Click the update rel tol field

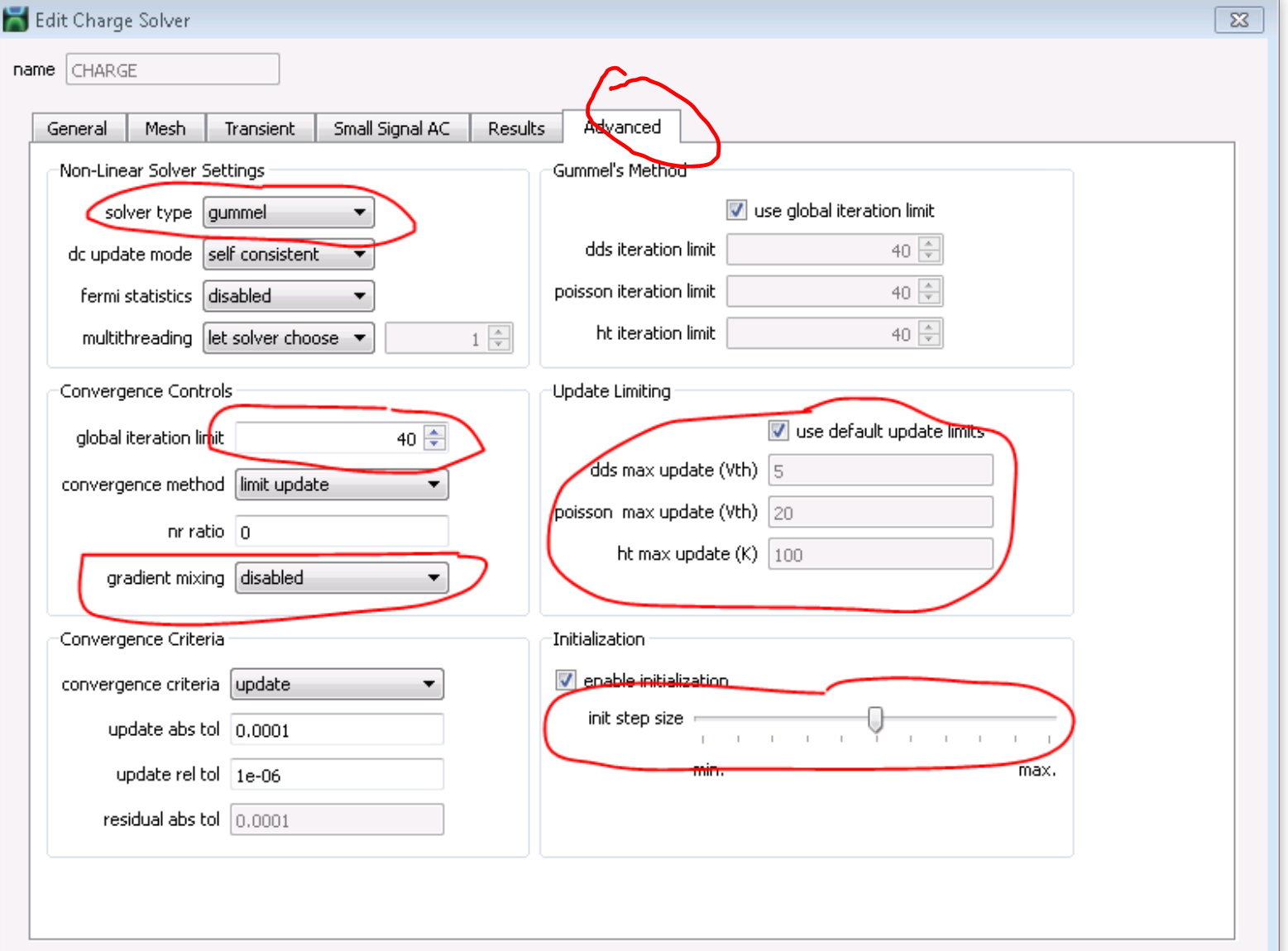(x=337, y=775)
